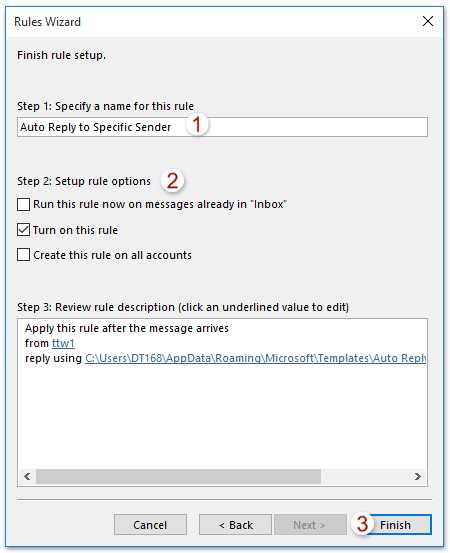450x553 pixels.
Task: Edit the Auto Reply template path link
Action: click(x=256, y=358)
